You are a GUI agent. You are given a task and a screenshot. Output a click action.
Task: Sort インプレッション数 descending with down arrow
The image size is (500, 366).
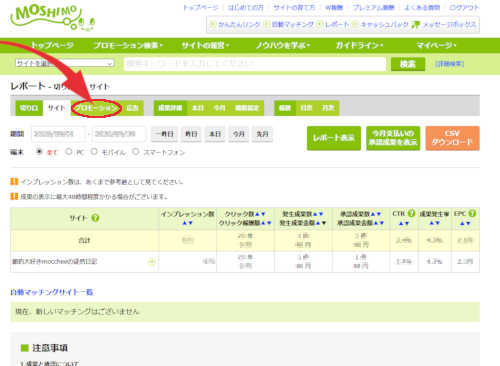[190, 223]
